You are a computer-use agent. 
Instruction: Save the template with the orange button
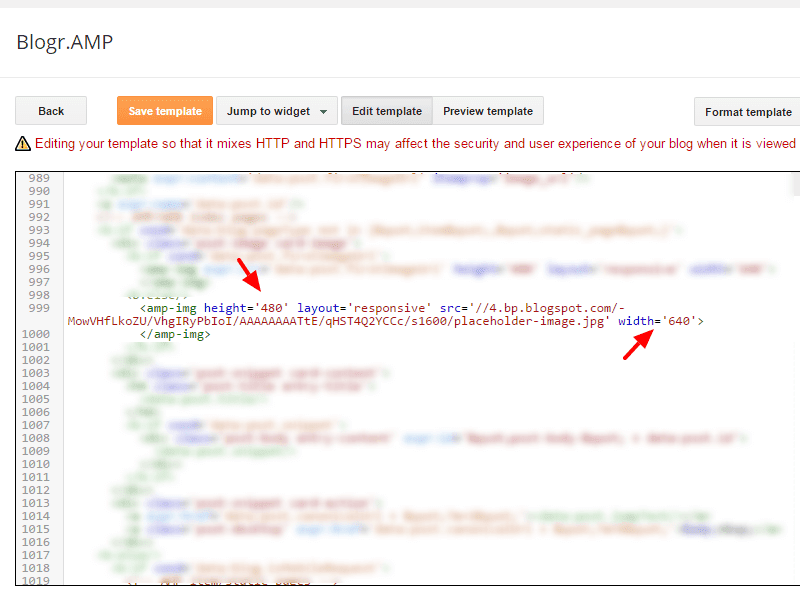click(x=165, y=111)
